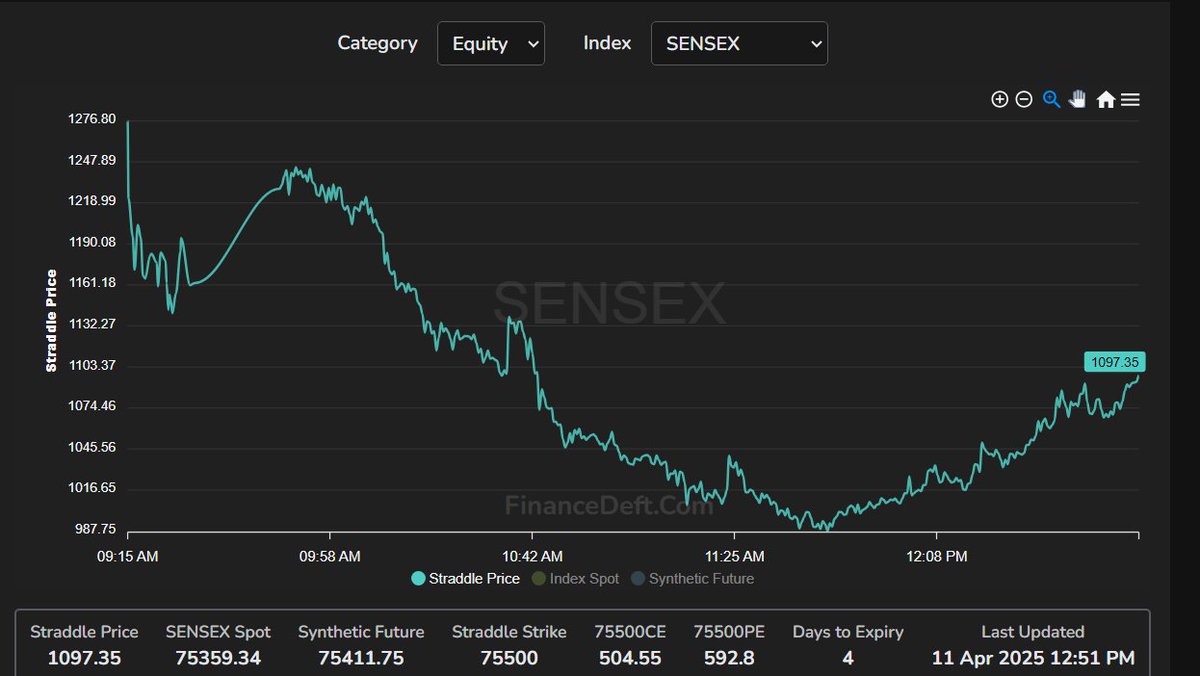The height and width of the screenshot is (676, 1200).
Task: Click the zoom in plus icon
Action: point(999,99)
